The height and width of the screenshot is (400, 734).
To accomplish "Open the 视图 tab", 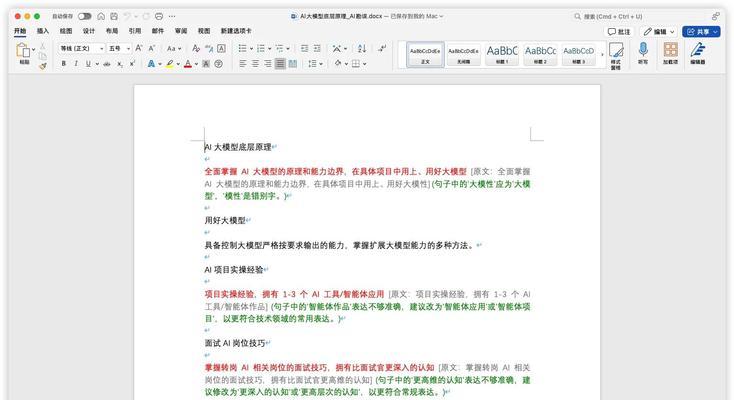I will pyautogui.click(x=204, y=31).
